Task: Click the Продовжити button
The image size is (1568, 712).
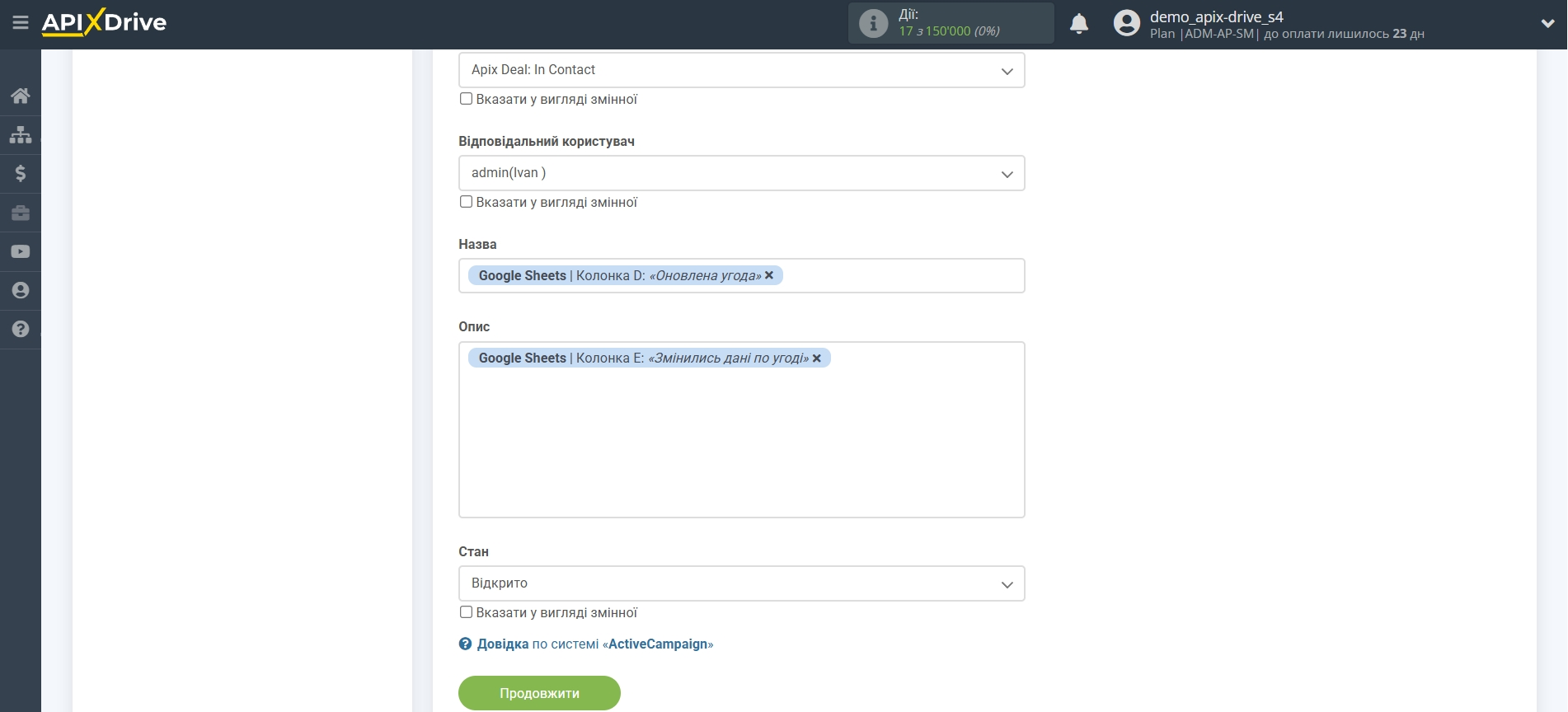Action: pos(539,693)
